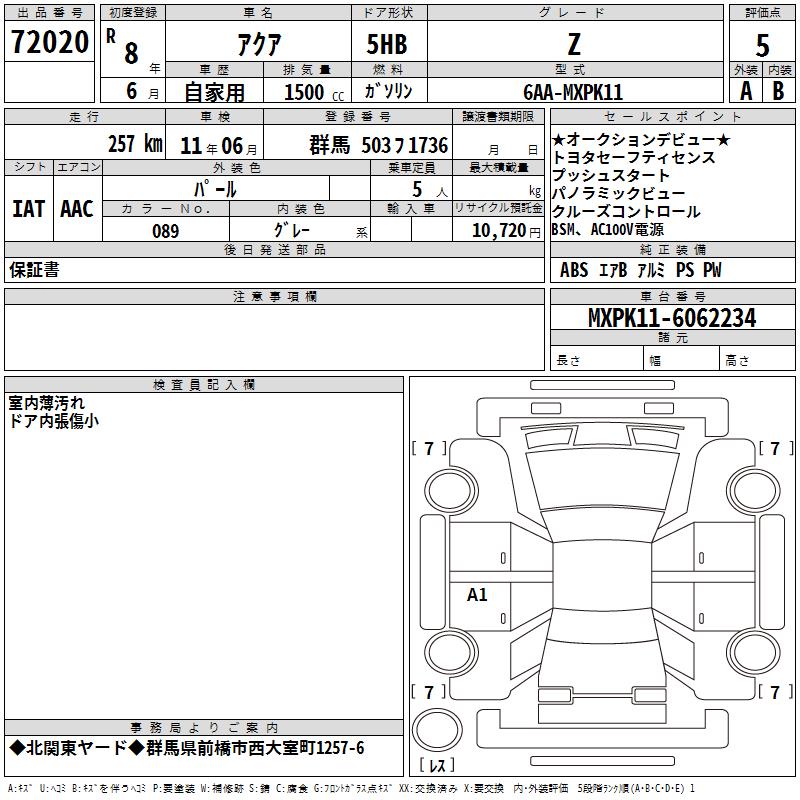Viewport: 800px width, 800px height.
Task: Select registration number 群馬 503 field
Action: pyautogui.click(x=379, y=145)
